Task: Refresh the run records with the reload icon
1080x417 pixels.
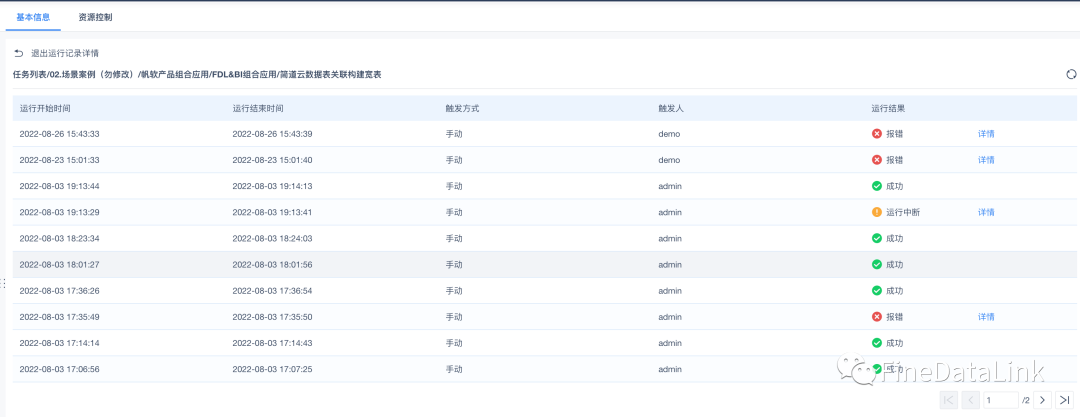Action: click(x=1071, y=74)
